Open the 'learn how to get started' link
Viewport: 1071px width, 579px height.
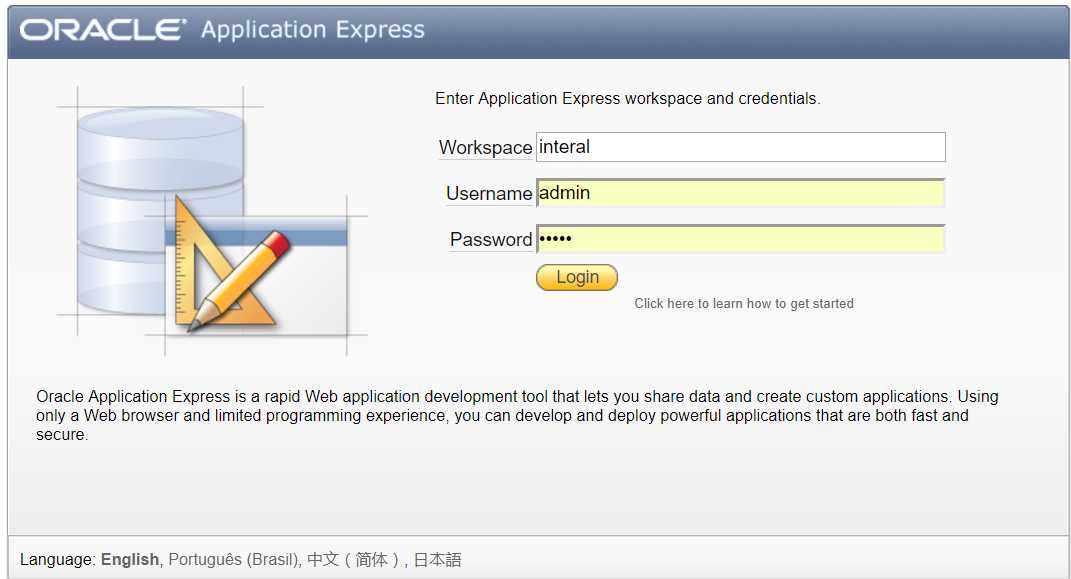[743, 303]
